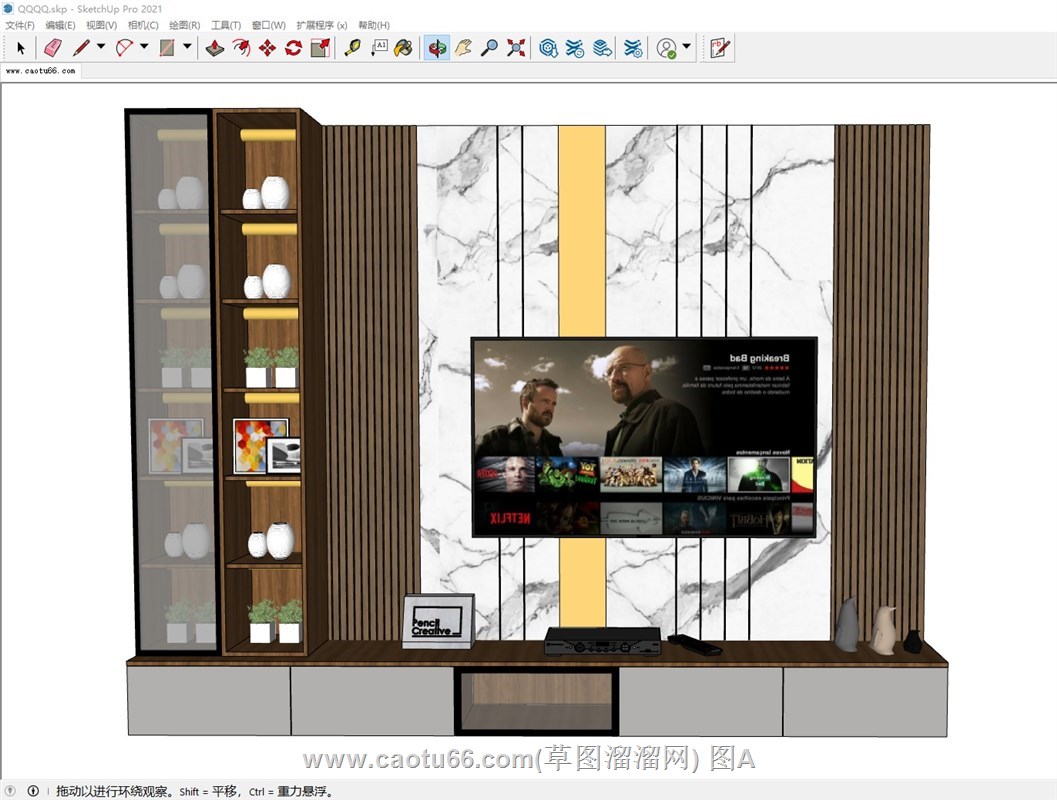The image size is (1057, 800).
Task: Choose the Move tool
Action: click(267, 47)
